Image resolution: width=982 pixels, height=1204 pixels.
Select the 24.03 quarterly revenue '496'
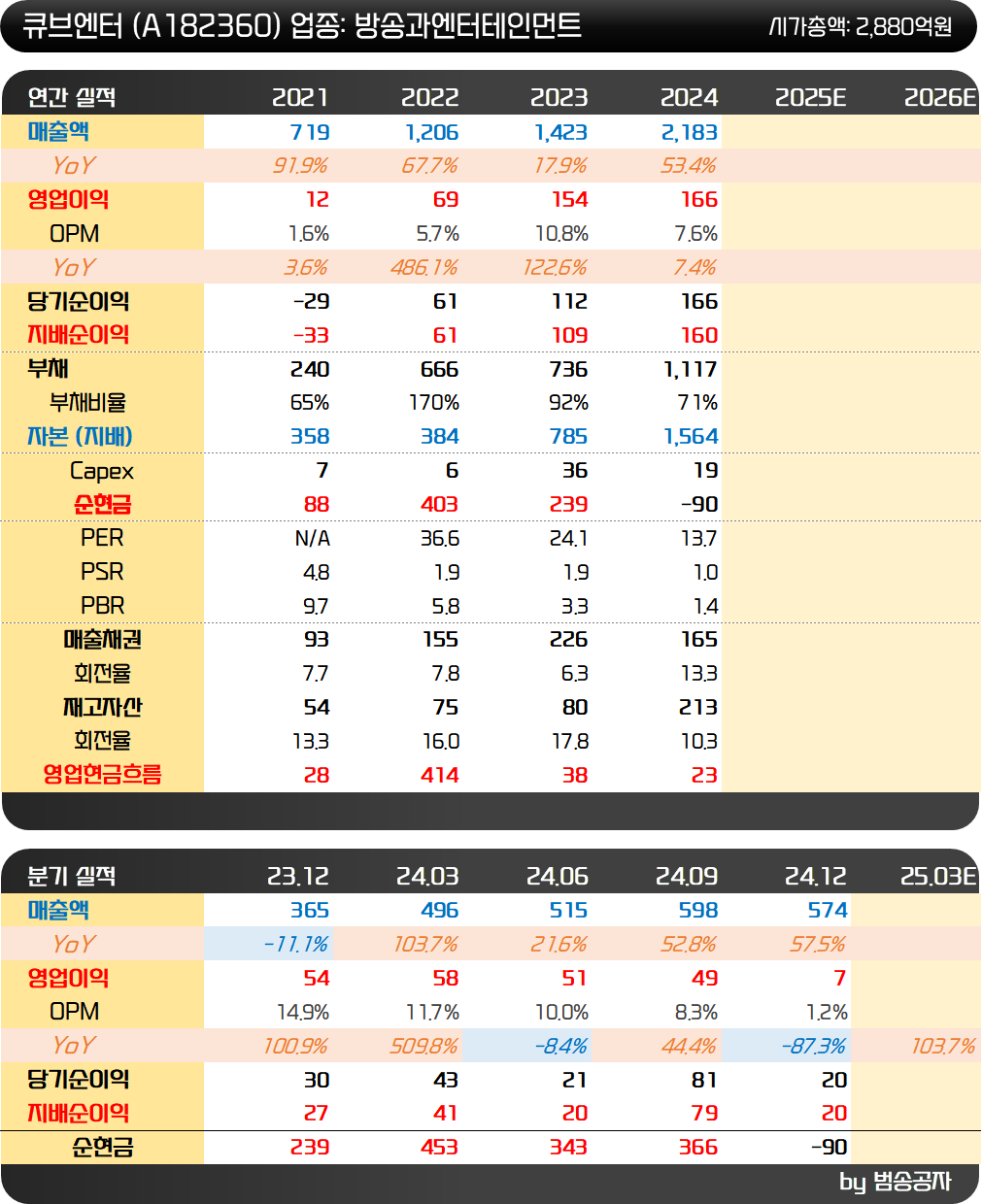(x=439, y=910)
